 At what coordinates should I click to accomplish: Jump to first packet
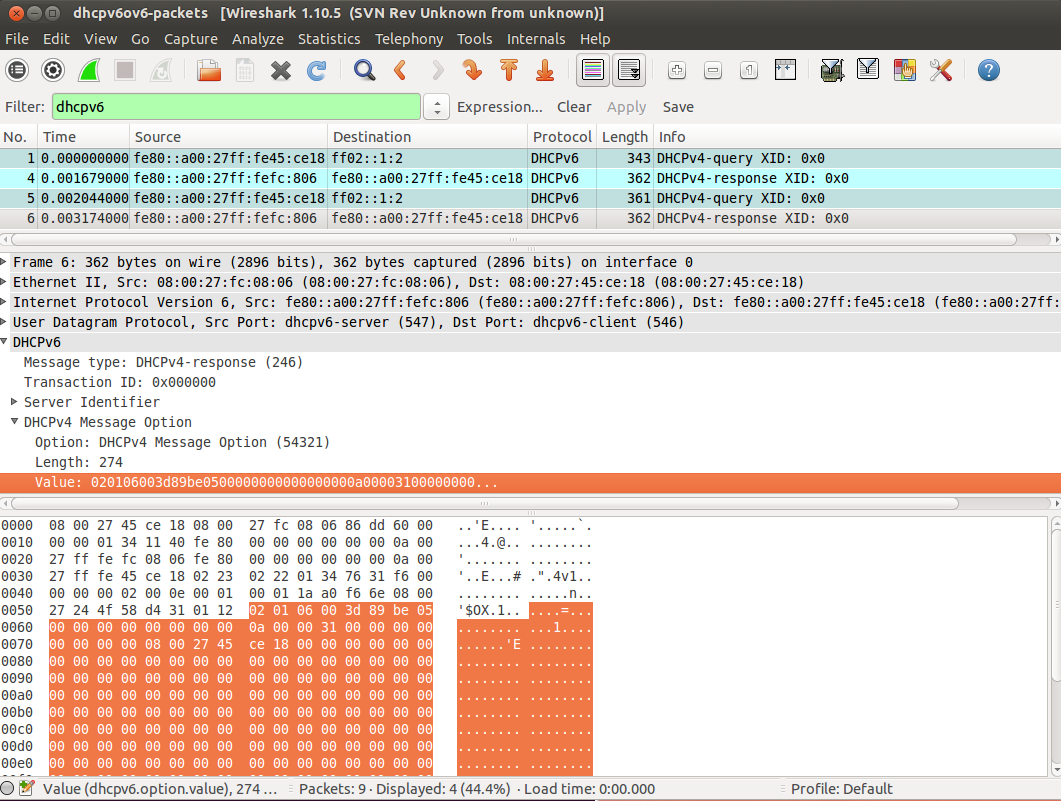509,70
